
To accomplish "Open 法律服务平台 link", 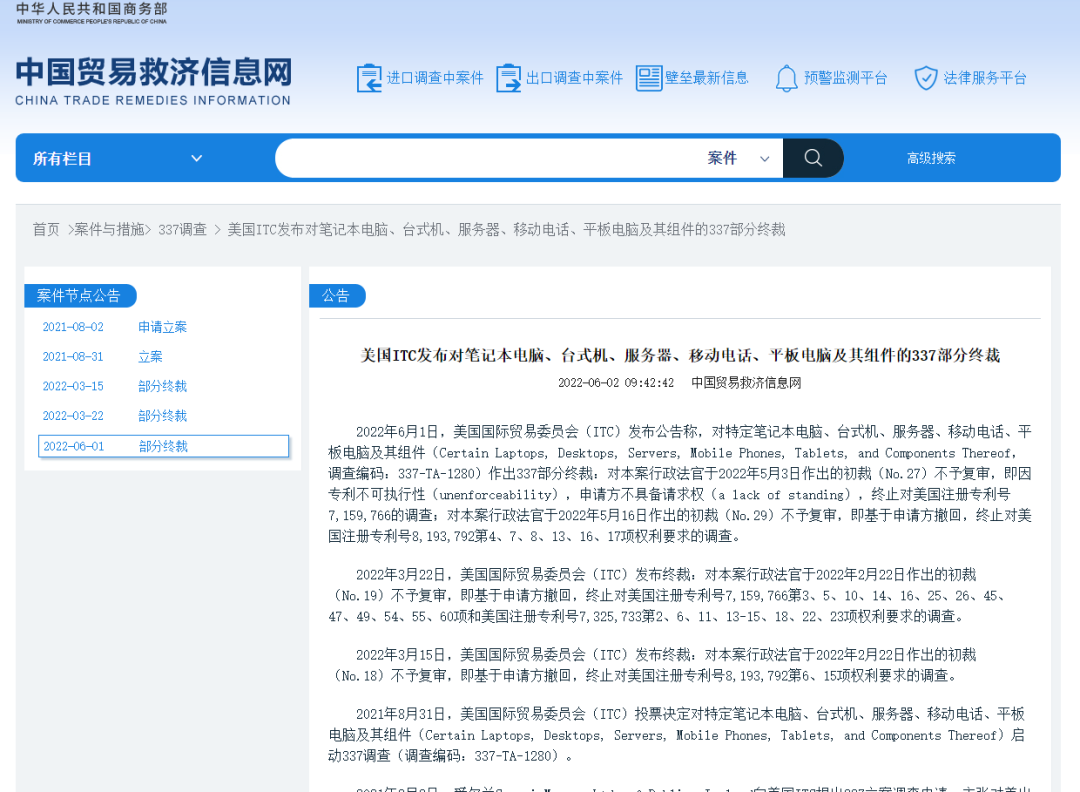I will (x=985, y=78).
